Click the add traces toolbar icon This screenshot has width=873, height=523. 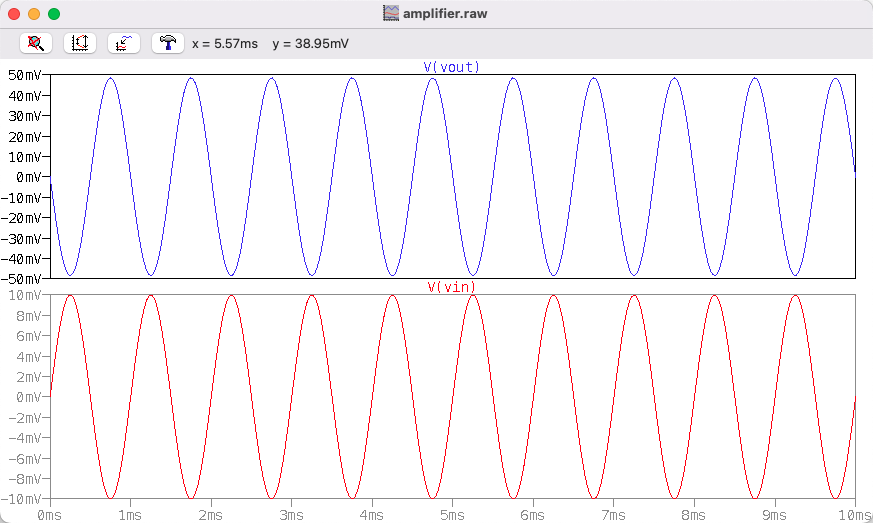(x=124, y=43)
